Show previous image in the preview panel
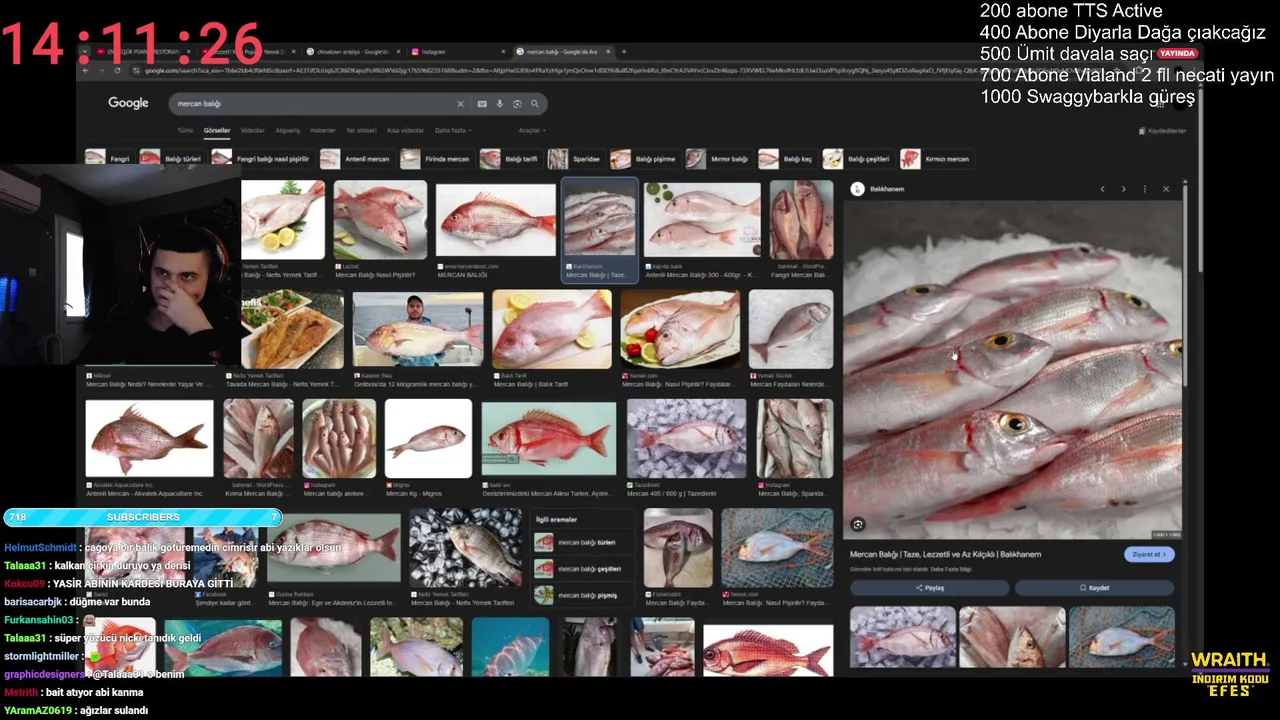This screenshot has height=720, width=1280. [x=1102, y=189]
